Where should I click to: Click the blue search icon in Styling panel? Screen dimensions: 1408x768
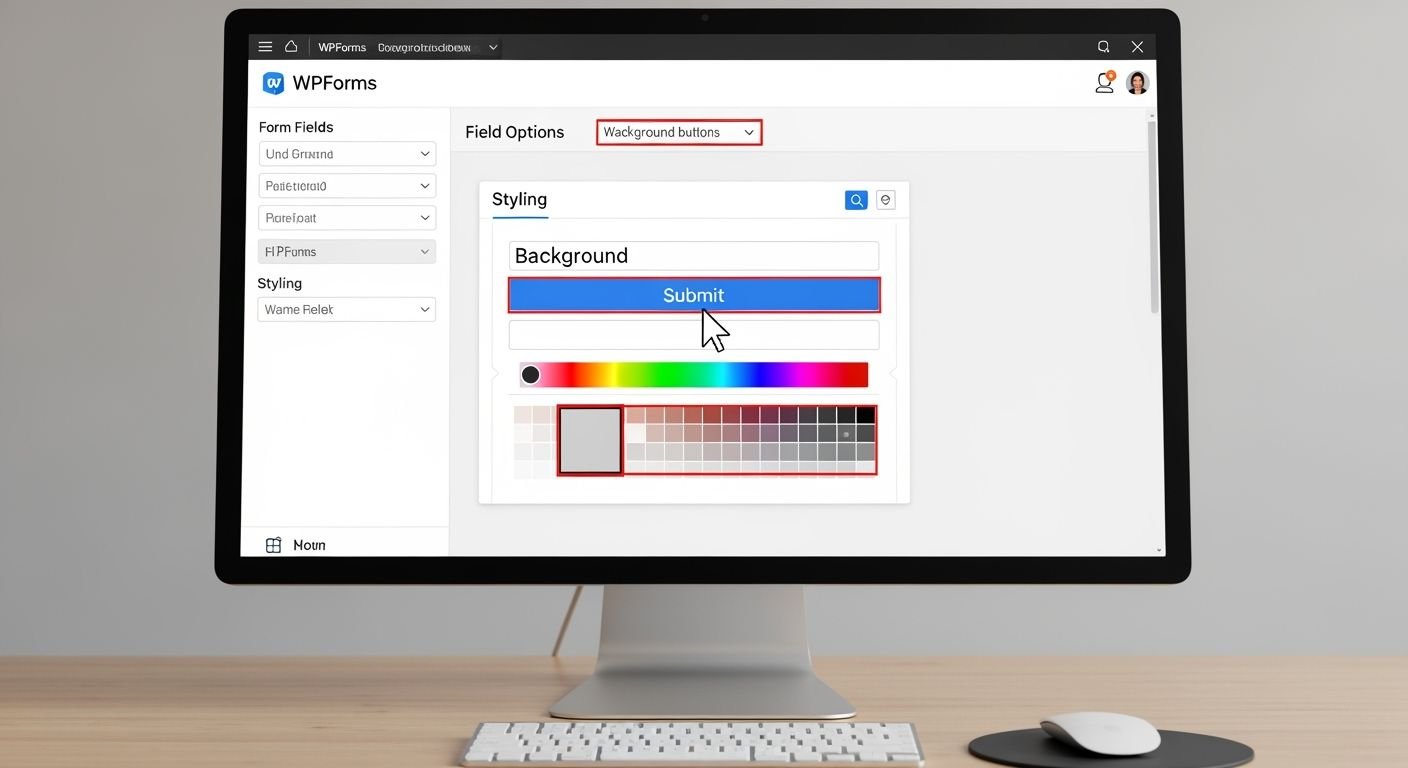(856, 200)
